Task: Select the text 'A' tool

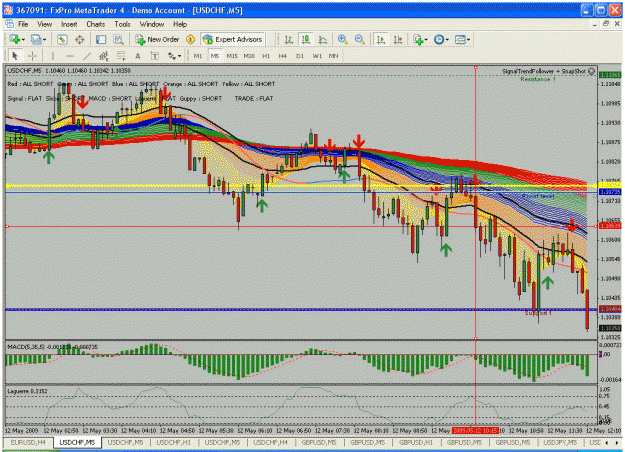Action: pos(138,56)
